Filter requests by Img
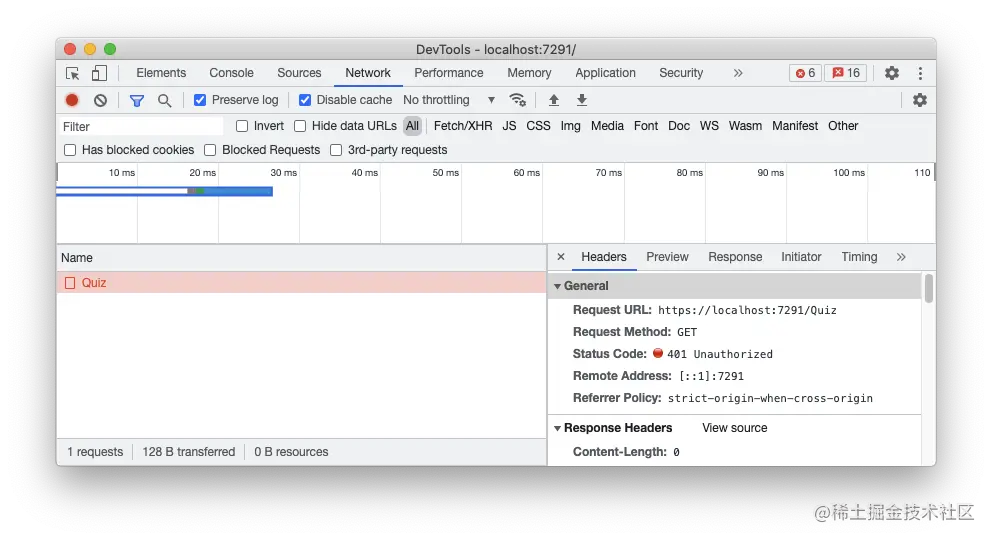The image size is (992, 540). click(x=571, y=126)
